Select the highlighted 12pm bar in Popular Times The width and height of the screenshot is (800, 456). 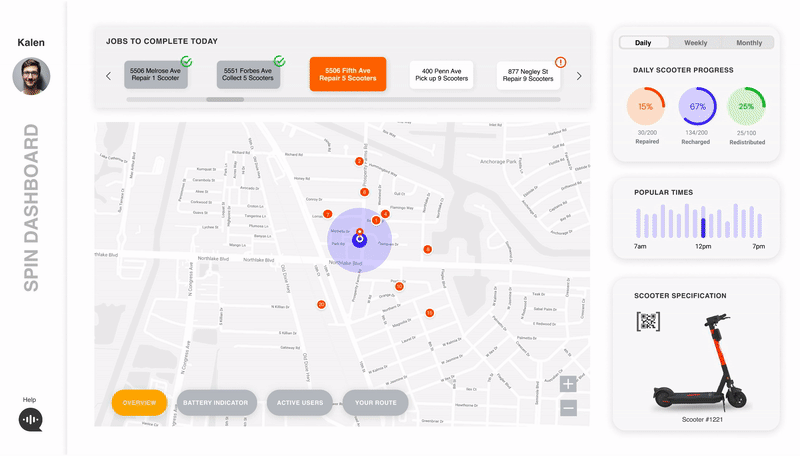coord(703,228)
